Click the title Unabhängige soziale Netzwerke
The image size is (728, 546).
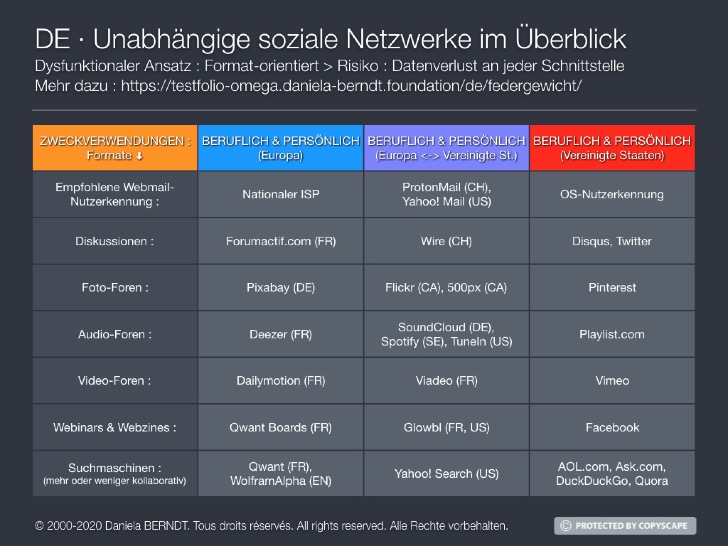[330, 39]
